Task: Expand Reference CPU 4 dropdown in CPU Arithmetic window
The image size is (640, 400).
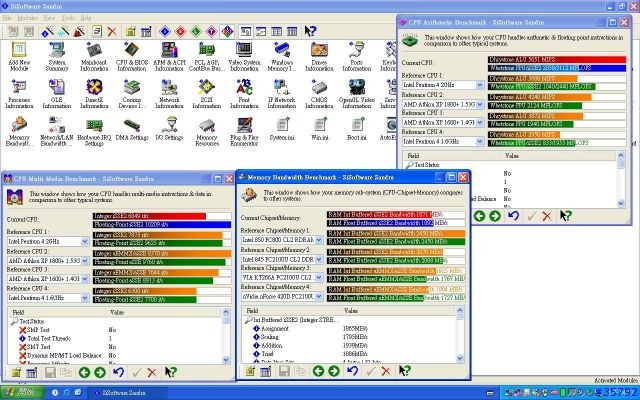Action: tap(480, 142)
